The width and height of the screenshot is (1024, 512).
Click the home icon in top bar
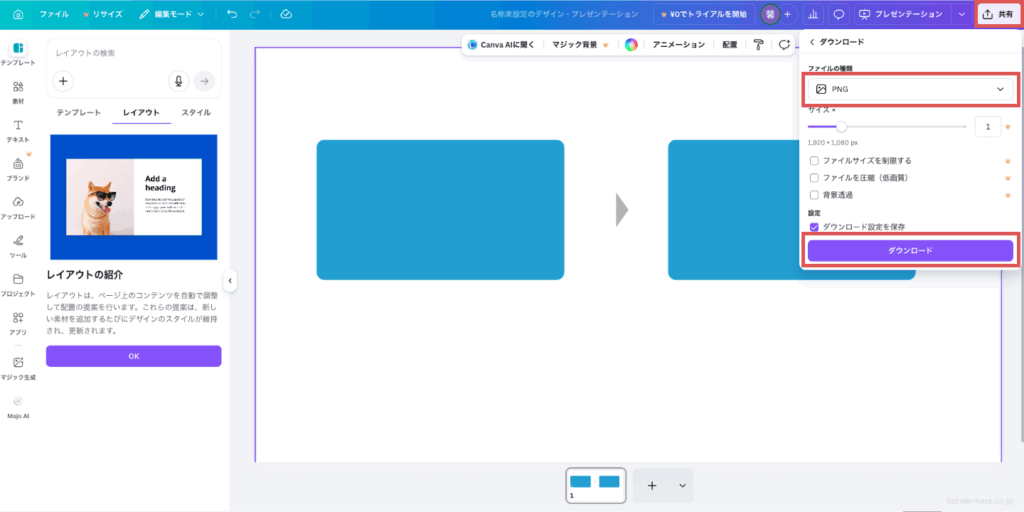pyautogui.click(x=18, y=15)
